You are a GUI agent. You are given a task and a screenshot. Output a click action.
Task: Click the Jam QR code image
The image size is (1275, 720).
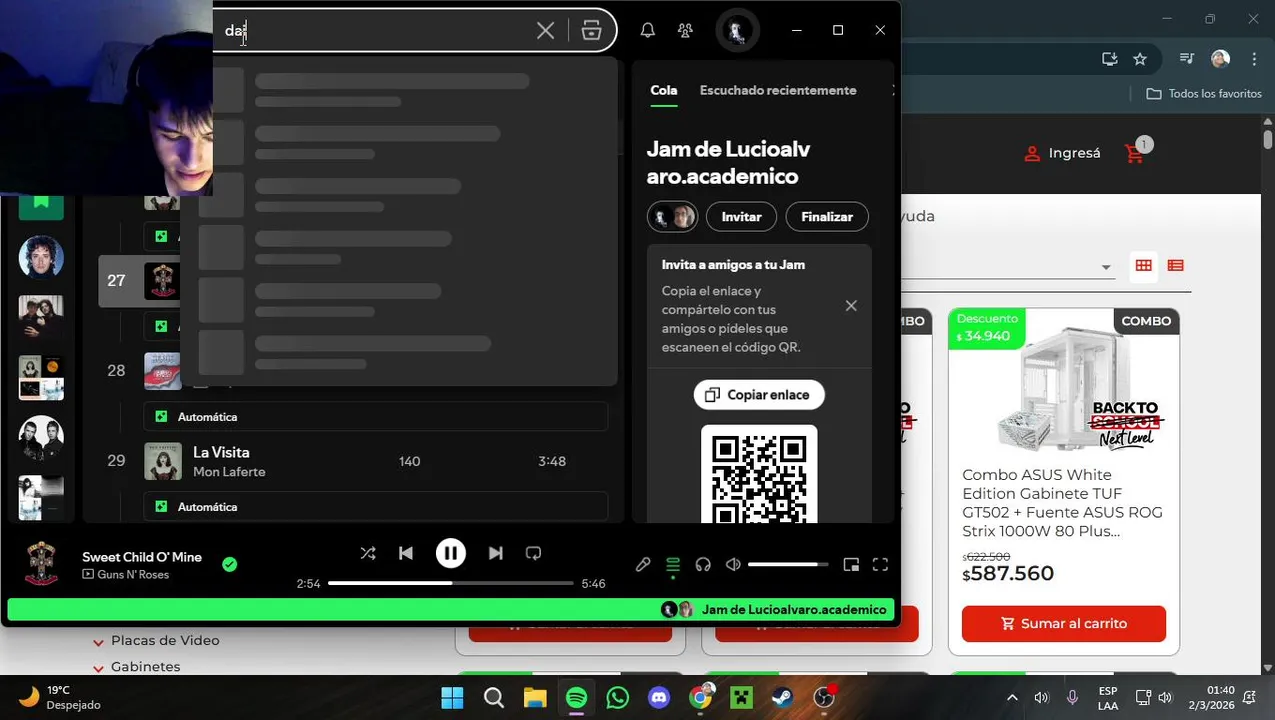point(759,474)
